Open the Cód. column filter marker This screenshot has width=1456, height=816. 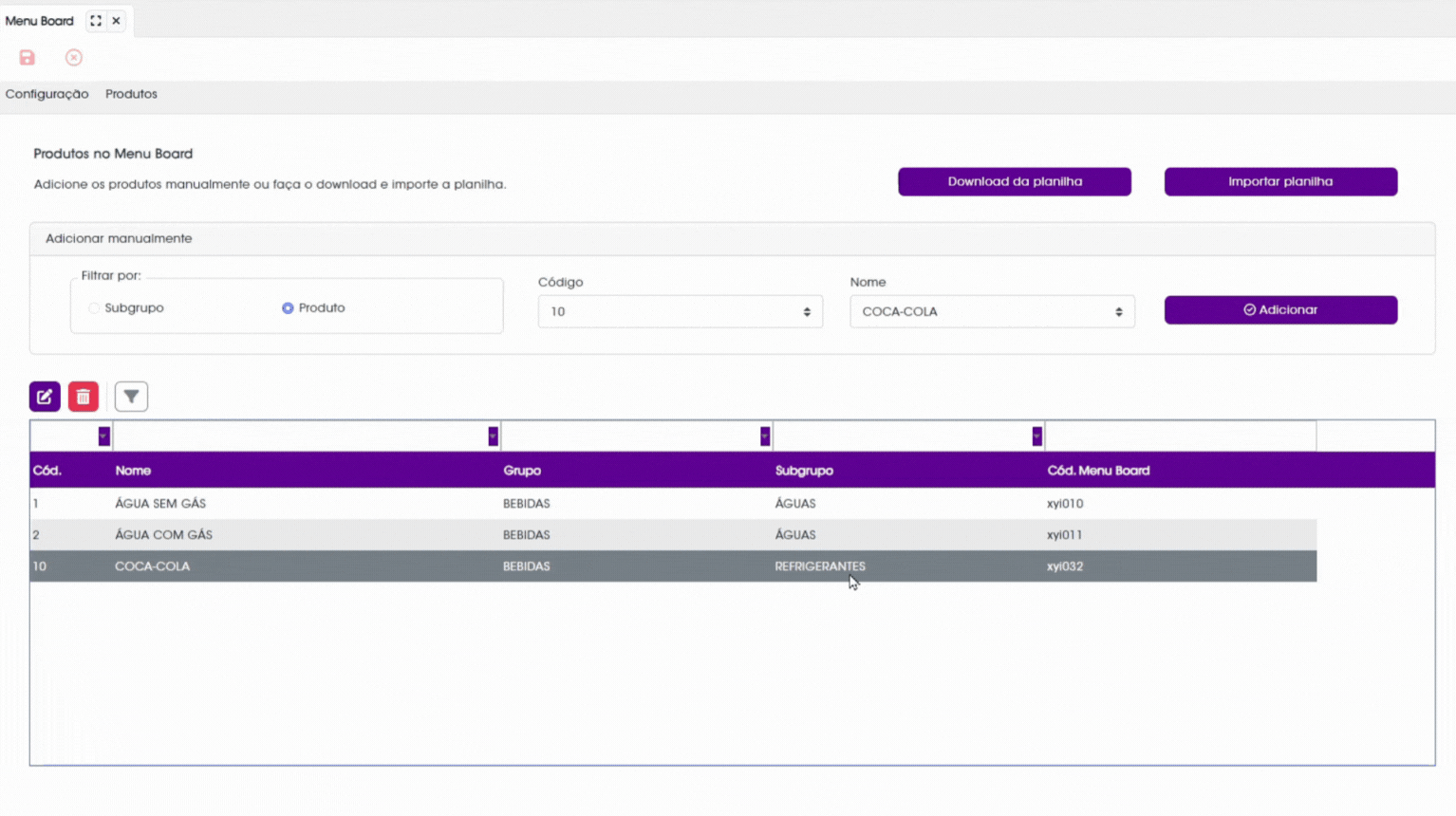pos(103,436)
